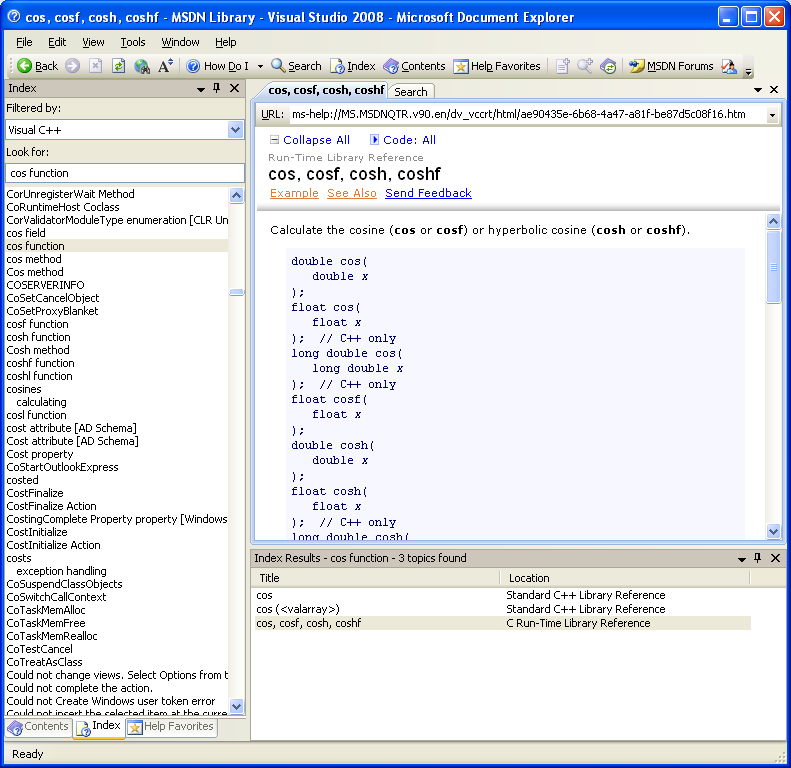Go Back using the green arrow button
Image resolution: width=791 pixels, height=768 pixels.
coord(37,66)
